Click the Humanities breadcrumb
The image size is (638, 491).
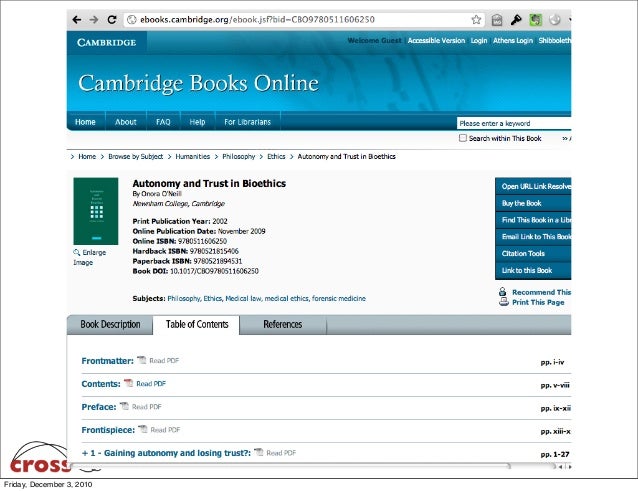(192, 157)
